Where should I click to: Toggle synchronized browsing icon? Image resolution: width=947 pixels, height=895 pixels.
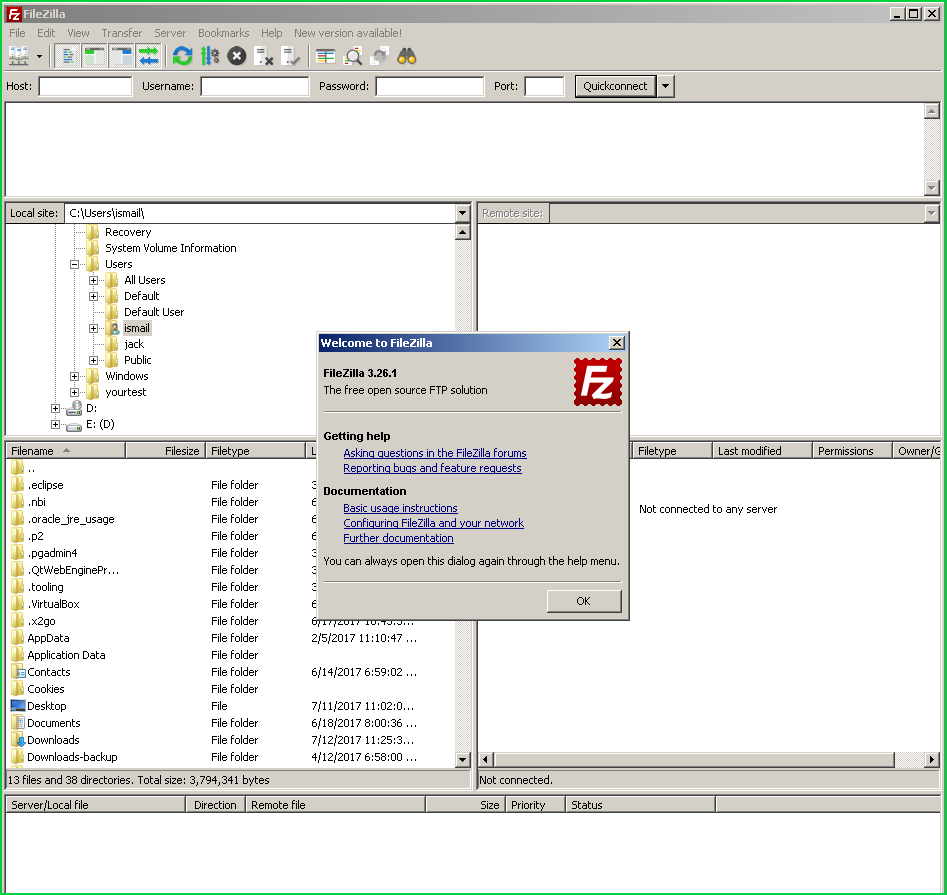tap(380, 57)
